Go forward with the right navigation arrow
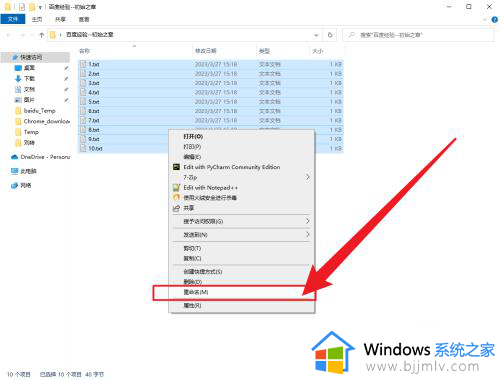The width and height of the screenshot is (500, 380). [x=22, y=35]
